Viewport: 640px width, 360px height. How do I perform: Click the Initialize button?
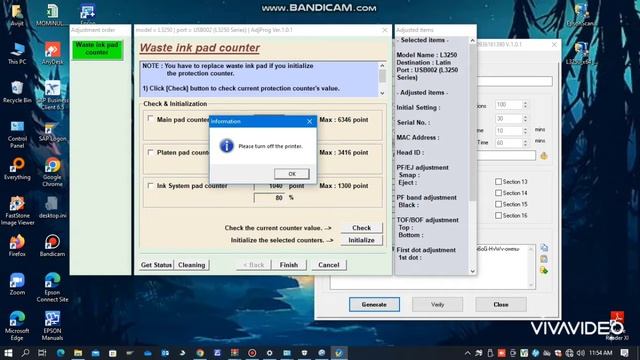[361, 240]
